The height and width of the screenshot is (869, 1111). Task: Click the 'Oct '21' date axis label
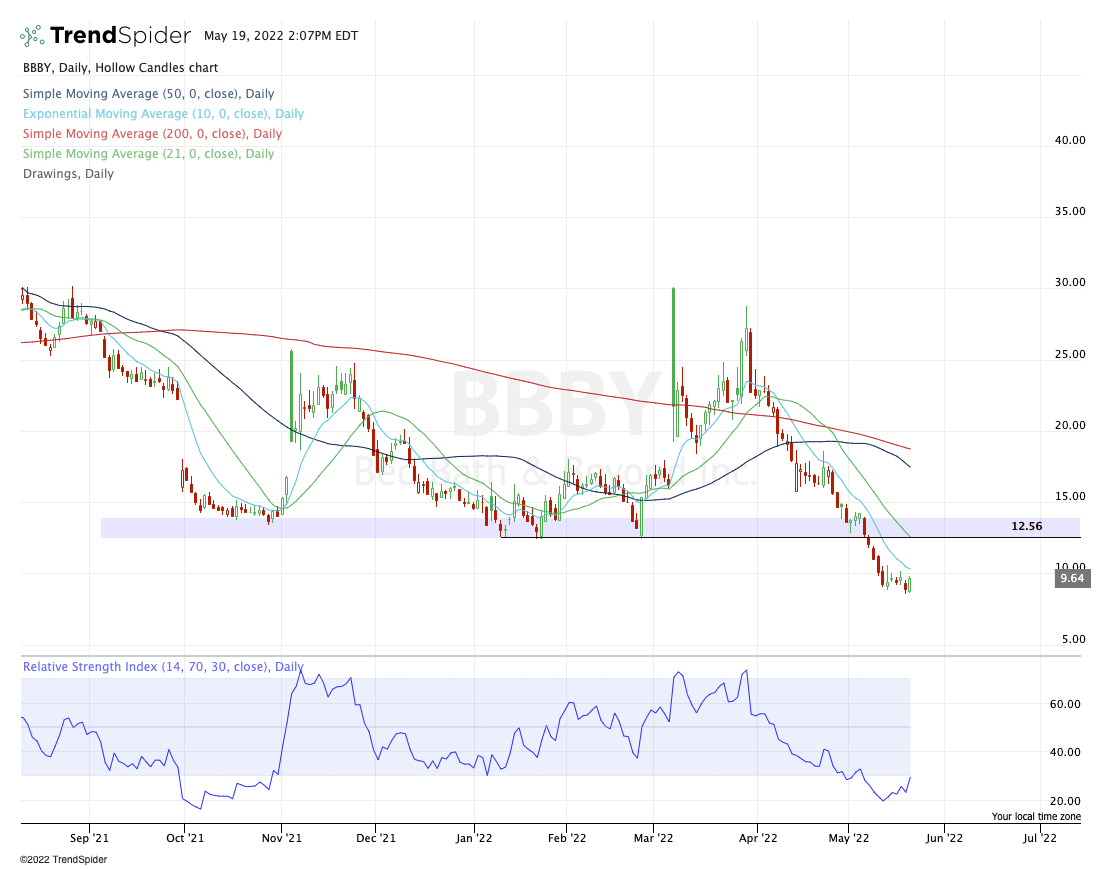(x=185, y=839)
